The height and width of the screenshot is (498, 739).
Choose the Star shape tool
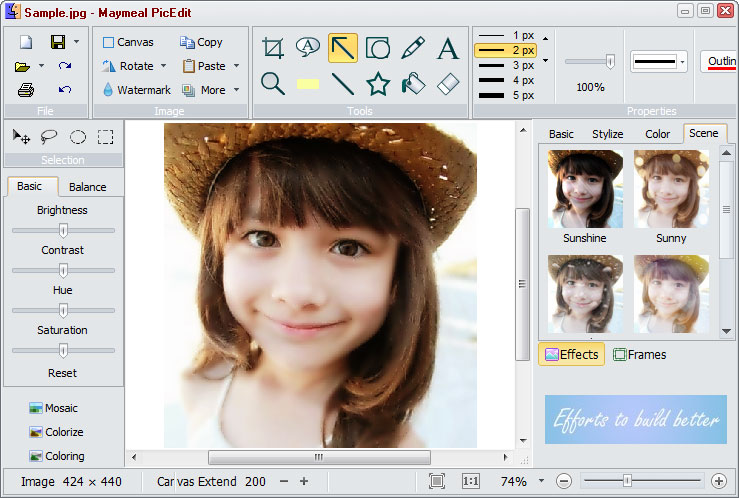point(378,83)
